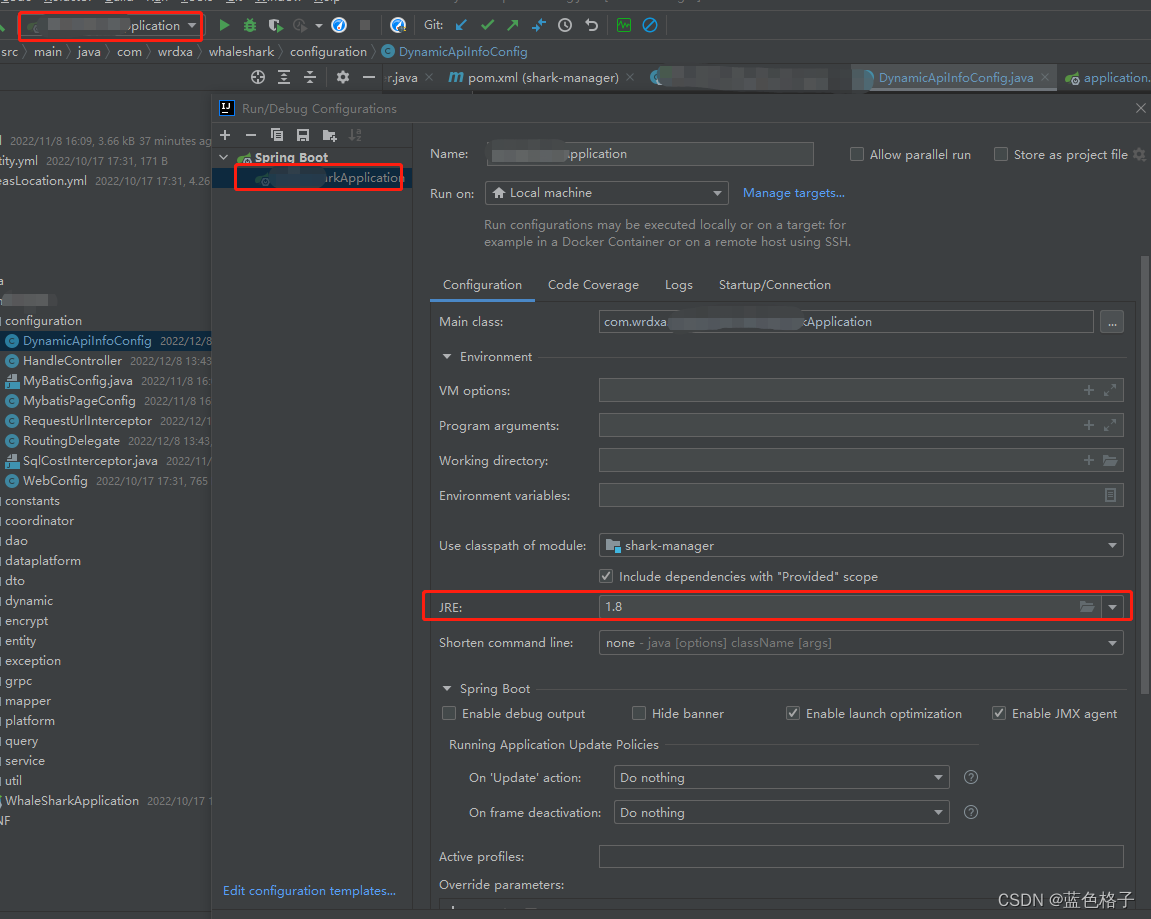This screenshot has height=919, width=1151.
Task: Open Startup/Connection tab
Action: (774, 285)
